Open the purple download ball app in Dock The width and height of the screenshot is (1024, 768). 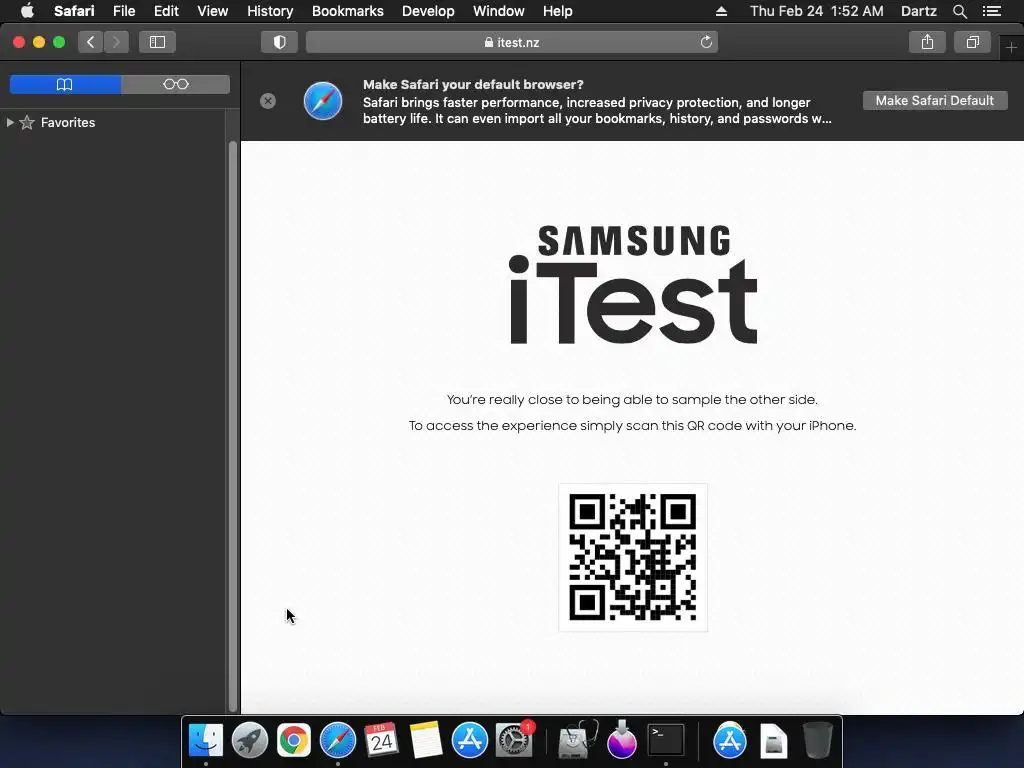[x=621, y=741]
